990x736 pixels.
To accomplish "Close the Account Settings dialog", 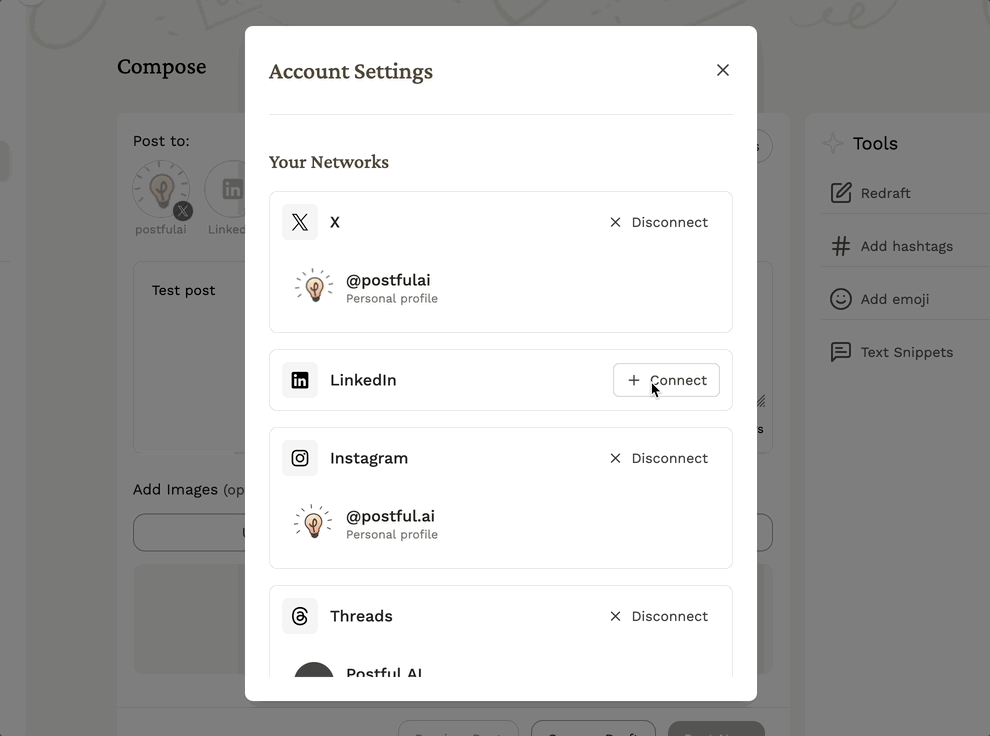I will (x=723, y=70).
